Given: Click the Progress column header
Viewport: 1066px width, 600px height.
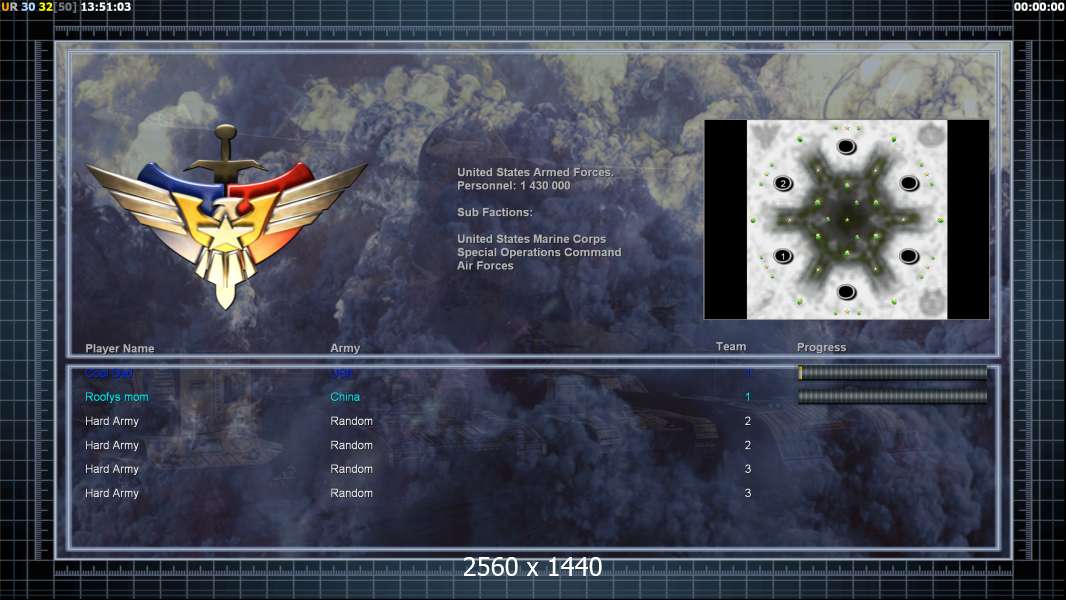Looking at the screenshot, I should [x=821, y=347].
